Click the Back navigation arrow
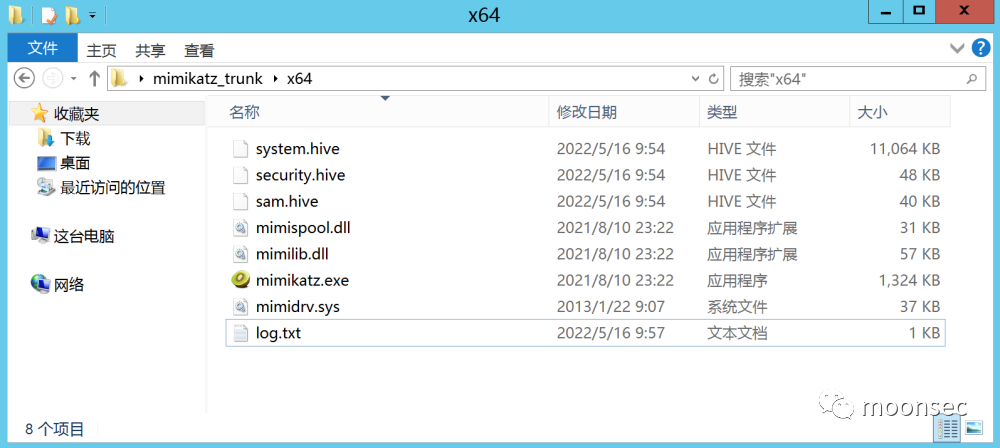This screenshot has width=1000, height=448. pos(24,78)
